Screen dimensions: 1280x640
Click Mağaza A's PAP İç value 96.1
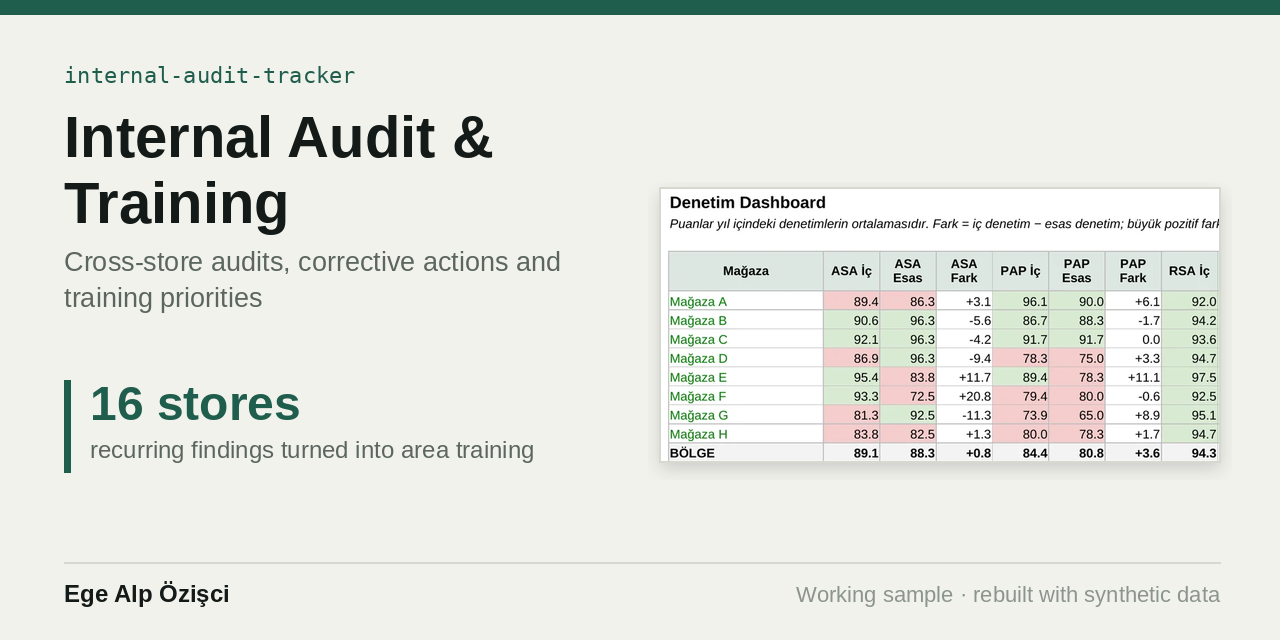pos(1021,302)
